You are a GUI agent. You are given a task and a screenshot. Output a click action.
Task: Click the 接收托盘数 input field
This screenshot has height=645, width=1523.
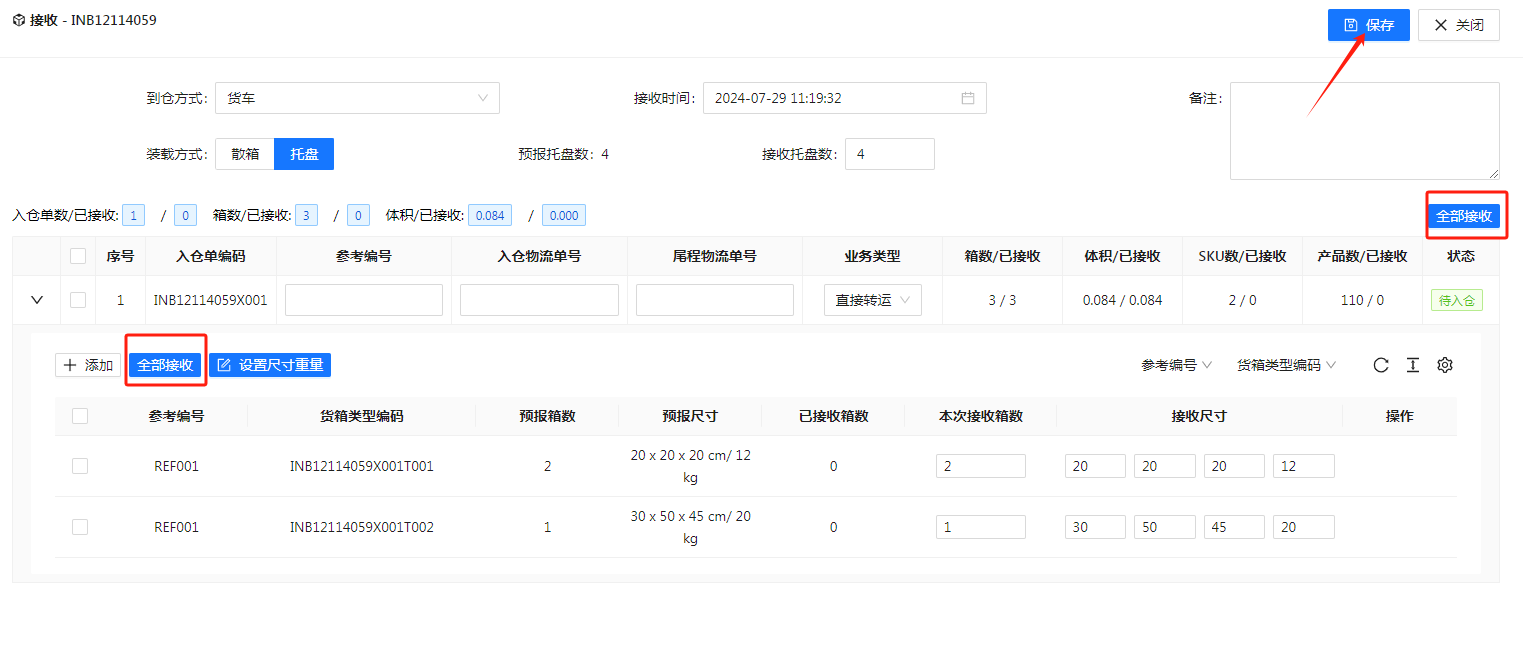890,154
